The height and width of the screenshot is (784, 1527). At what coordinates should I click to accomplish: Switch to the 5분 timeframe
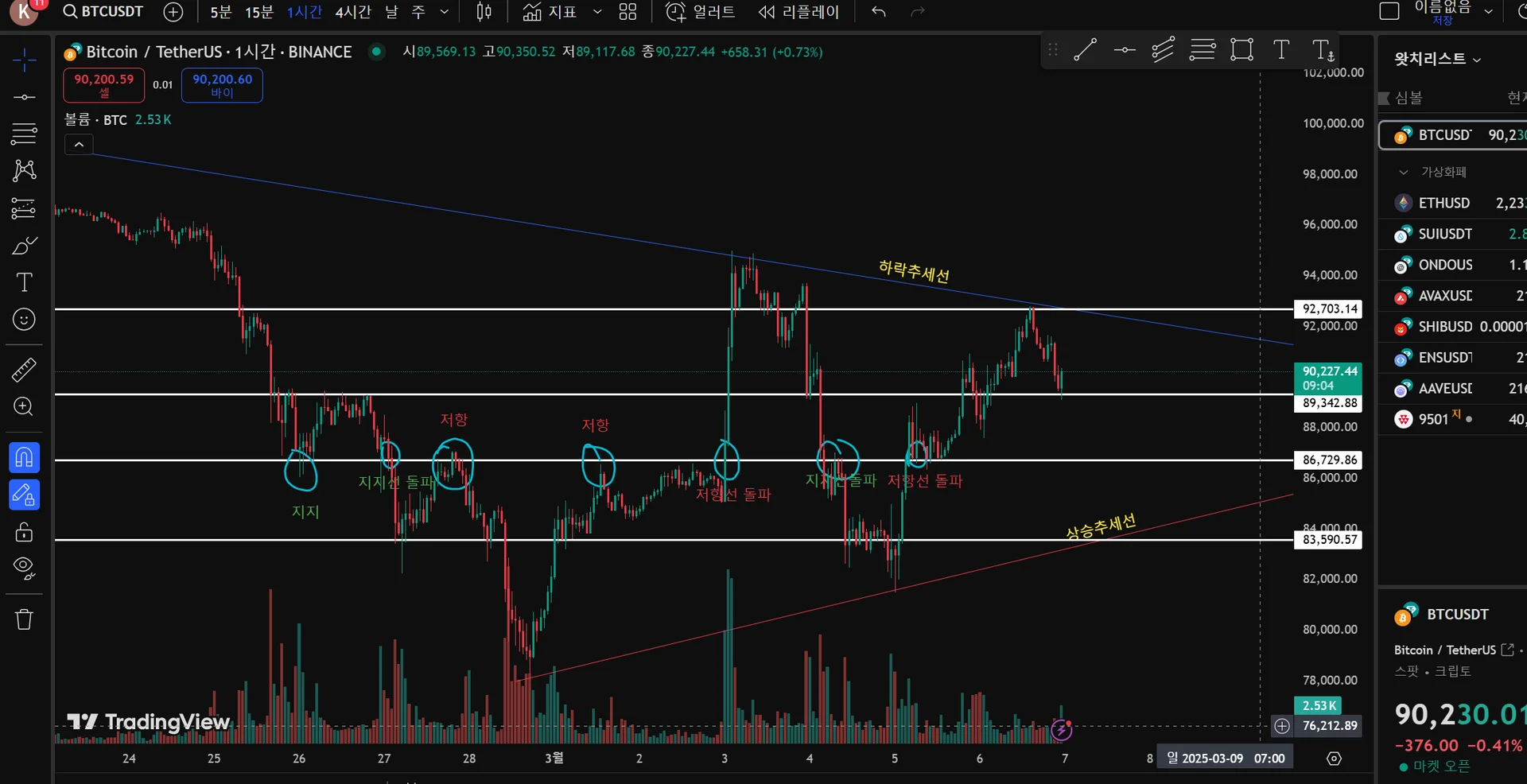[x=221, y=12]
